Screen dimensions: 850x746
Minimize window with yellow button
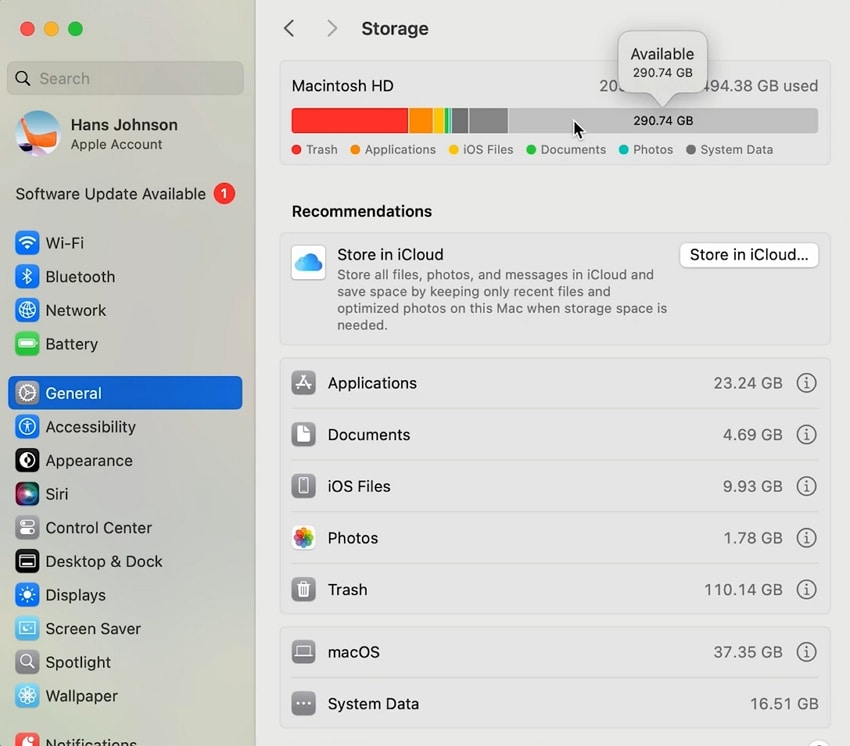click(x=51, y=29)
